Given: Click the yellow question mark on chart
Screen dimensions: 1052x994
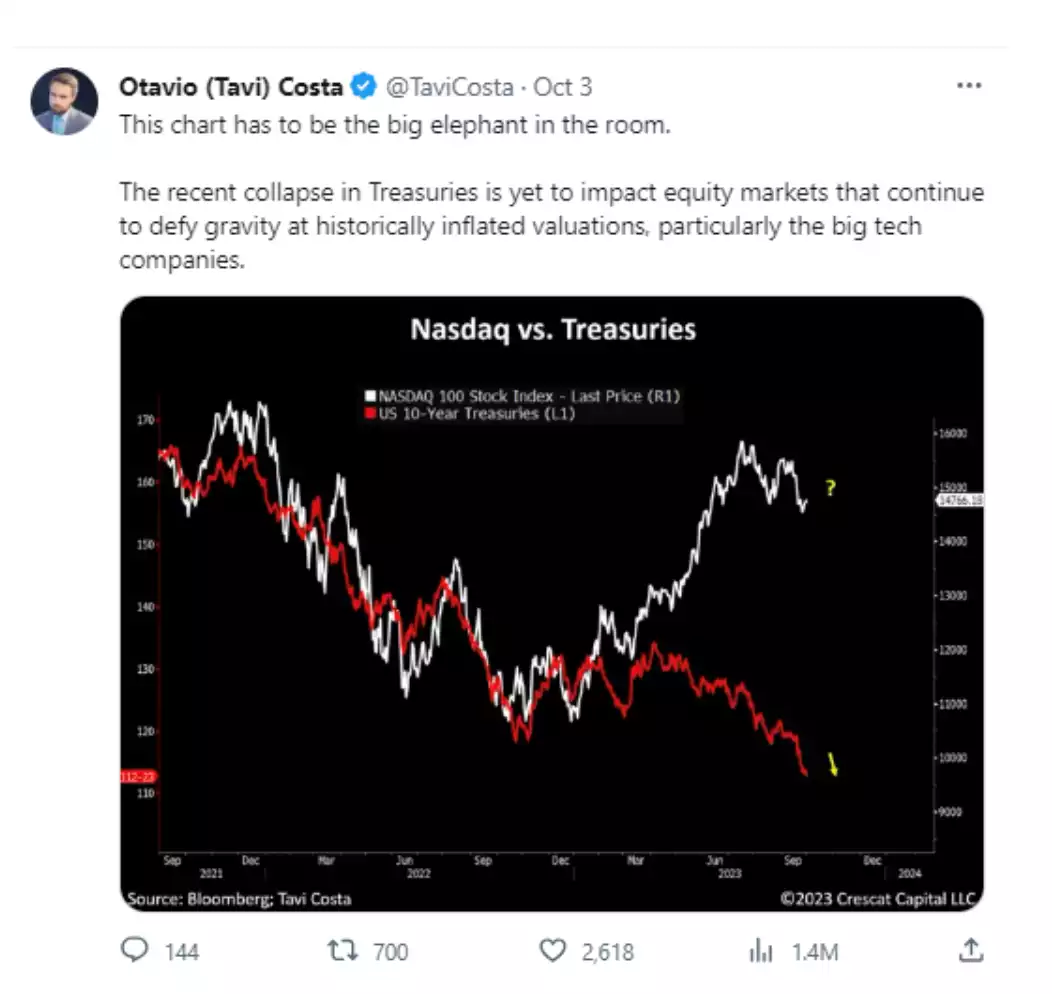Looking at the screenshot, I should [830, 488].
